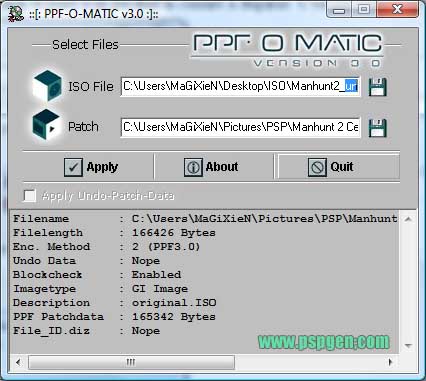Click the left arrow of horizontal scrollbar

[18, 362]
